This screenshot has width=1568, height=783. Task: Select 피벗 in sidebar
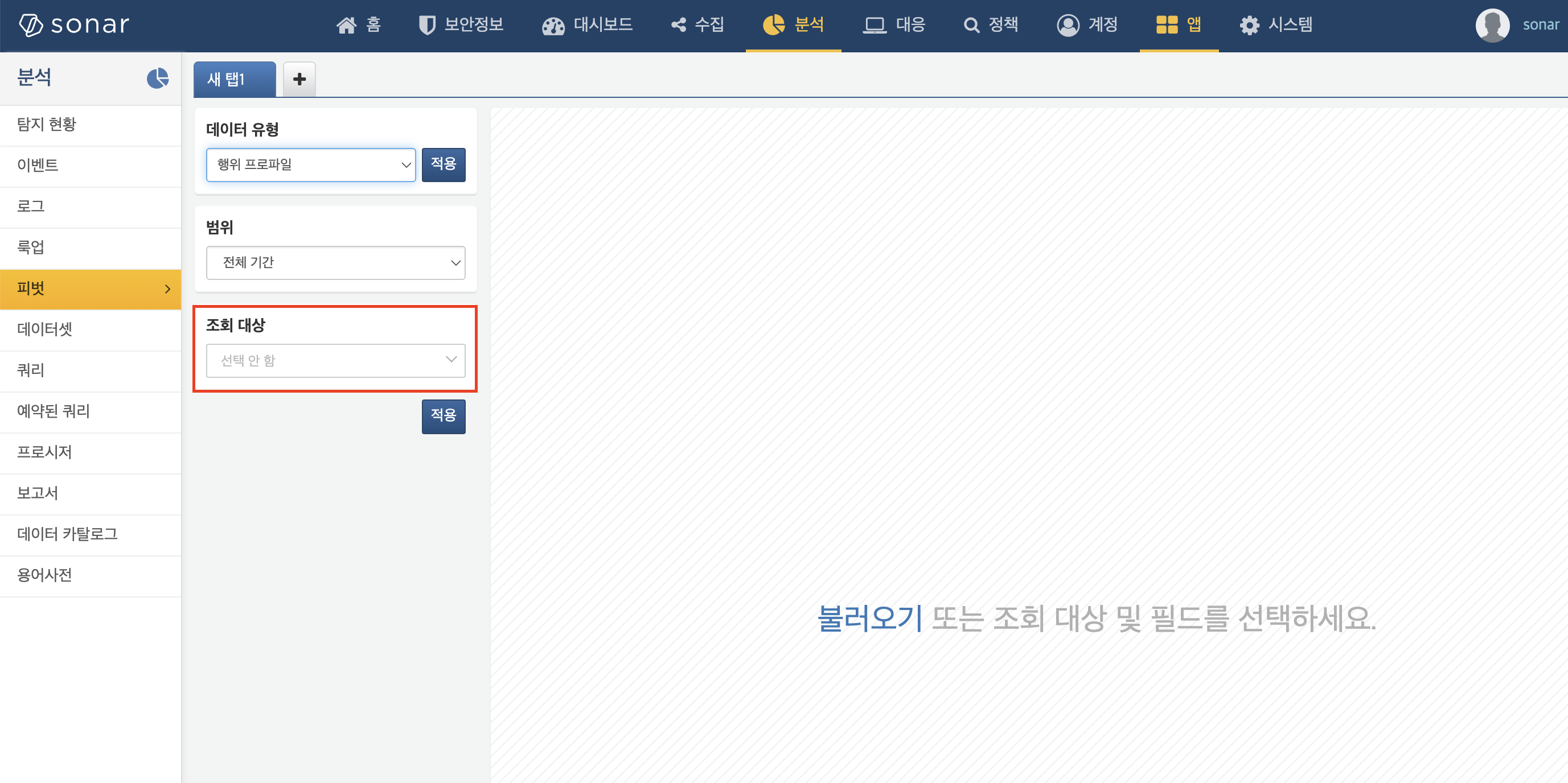click(x=90, y=289)
